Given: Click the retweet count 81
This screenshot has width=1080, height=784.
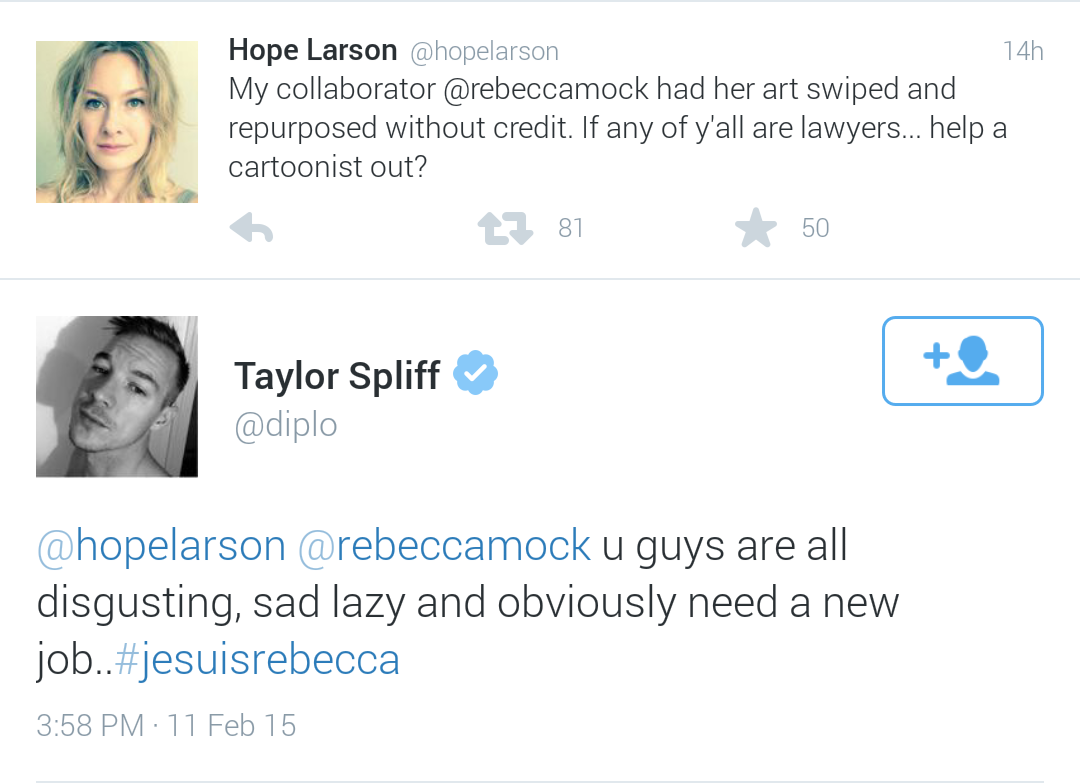Looking at the screenshot, I should (x=571, y=228).
